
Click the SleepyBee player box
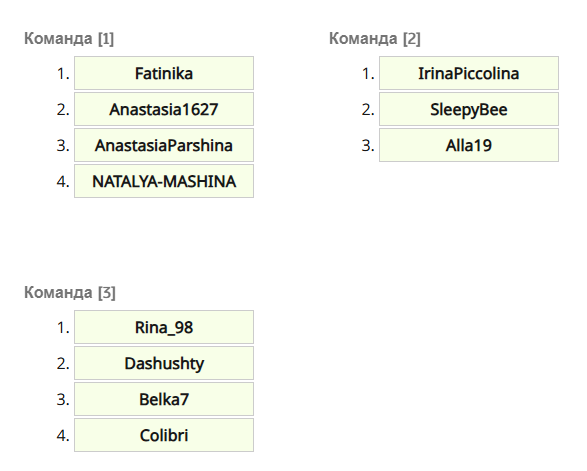(x=469, y=109)
